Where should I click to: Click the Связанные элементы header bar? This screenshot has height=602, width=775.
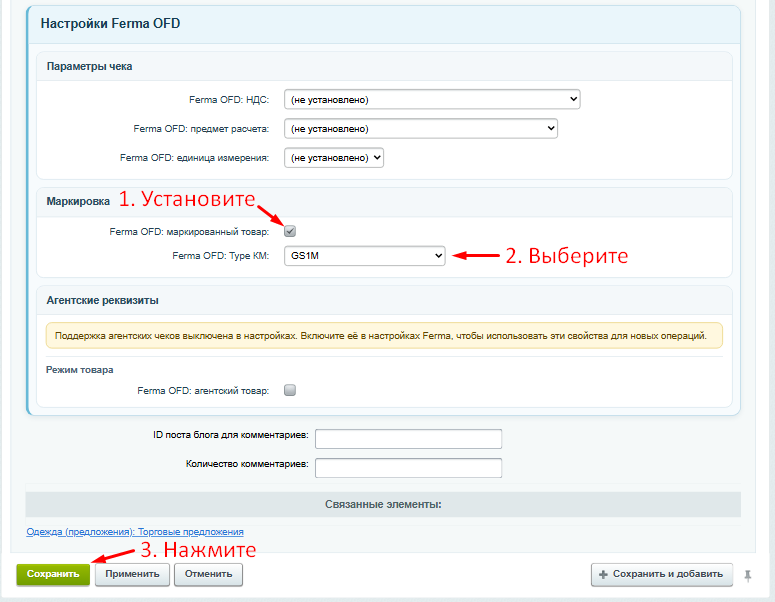(x=383, y=504)
